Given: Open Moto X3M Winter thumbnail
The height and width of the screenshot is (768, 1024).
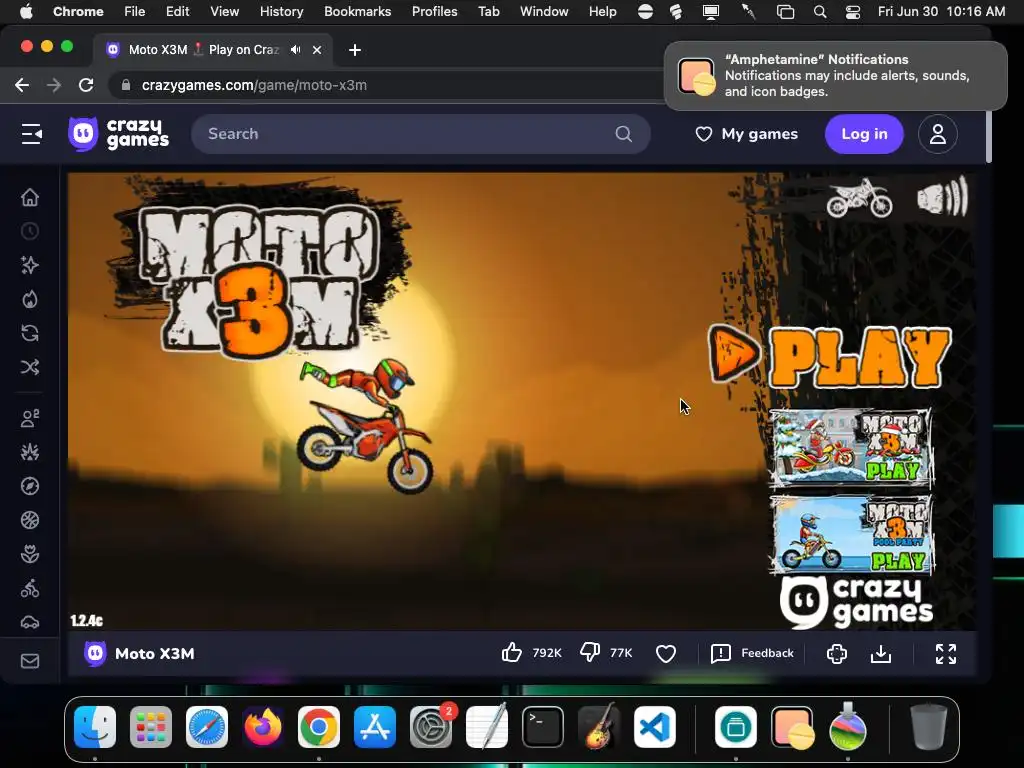Looking at the screenshot, I should pos(851,448).
